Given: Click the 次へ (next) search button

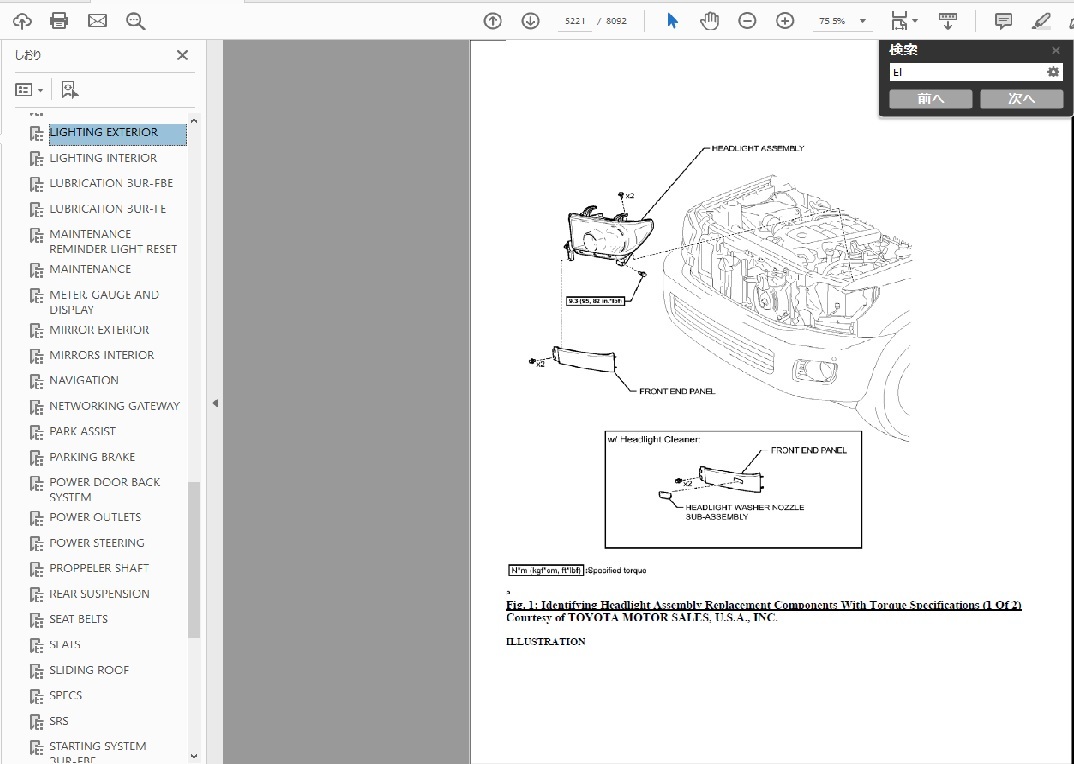Looking at the screenshot, I should pos(1021,98).
